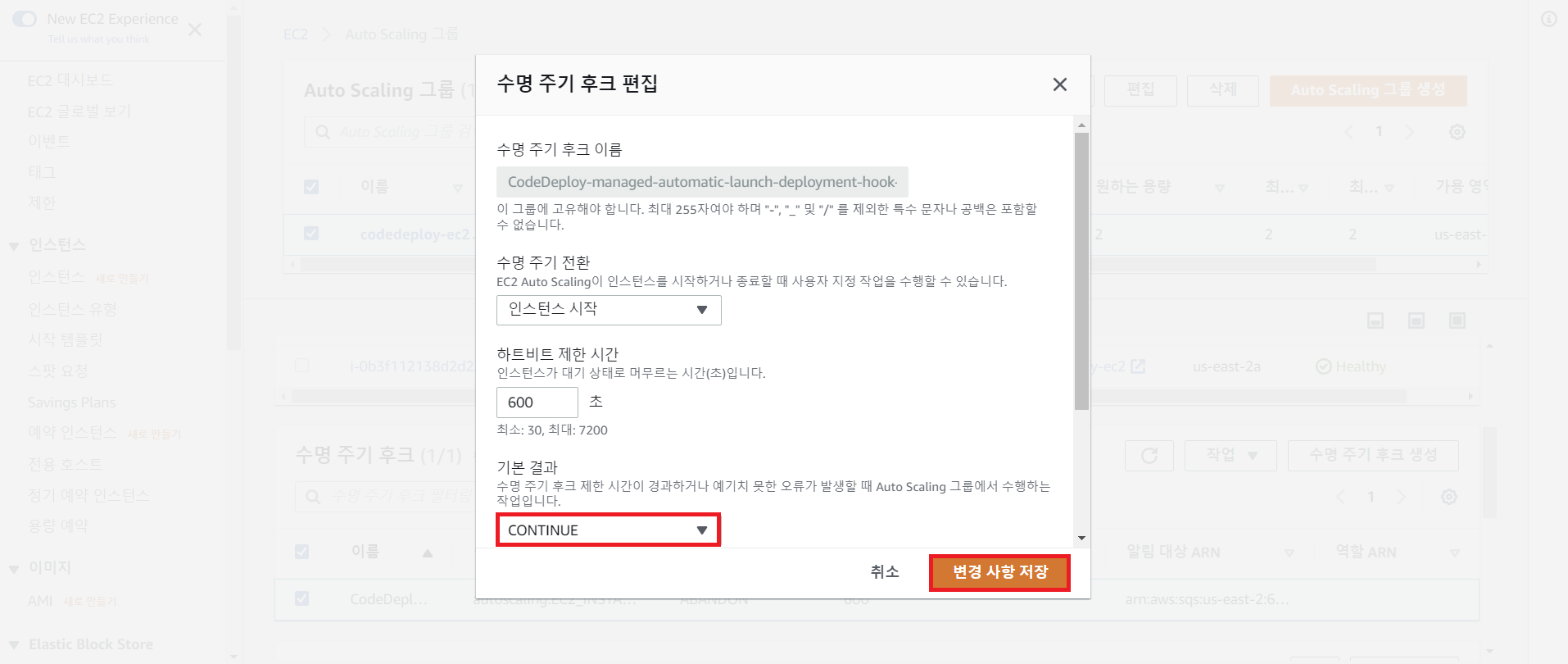Open 태그 in sidebar
This screenshot has width=1568, height=664.
click(42, 172)
